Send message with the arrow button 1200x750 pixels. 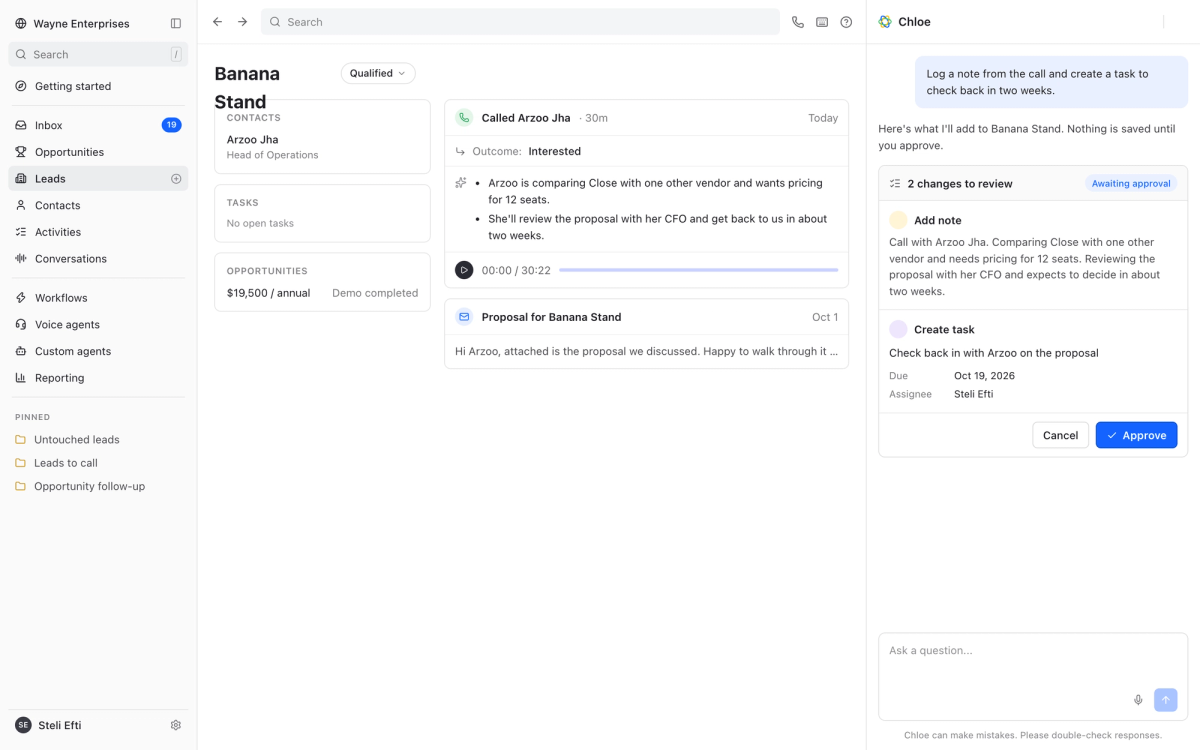pyautogui.click(x=1165, y=700)
